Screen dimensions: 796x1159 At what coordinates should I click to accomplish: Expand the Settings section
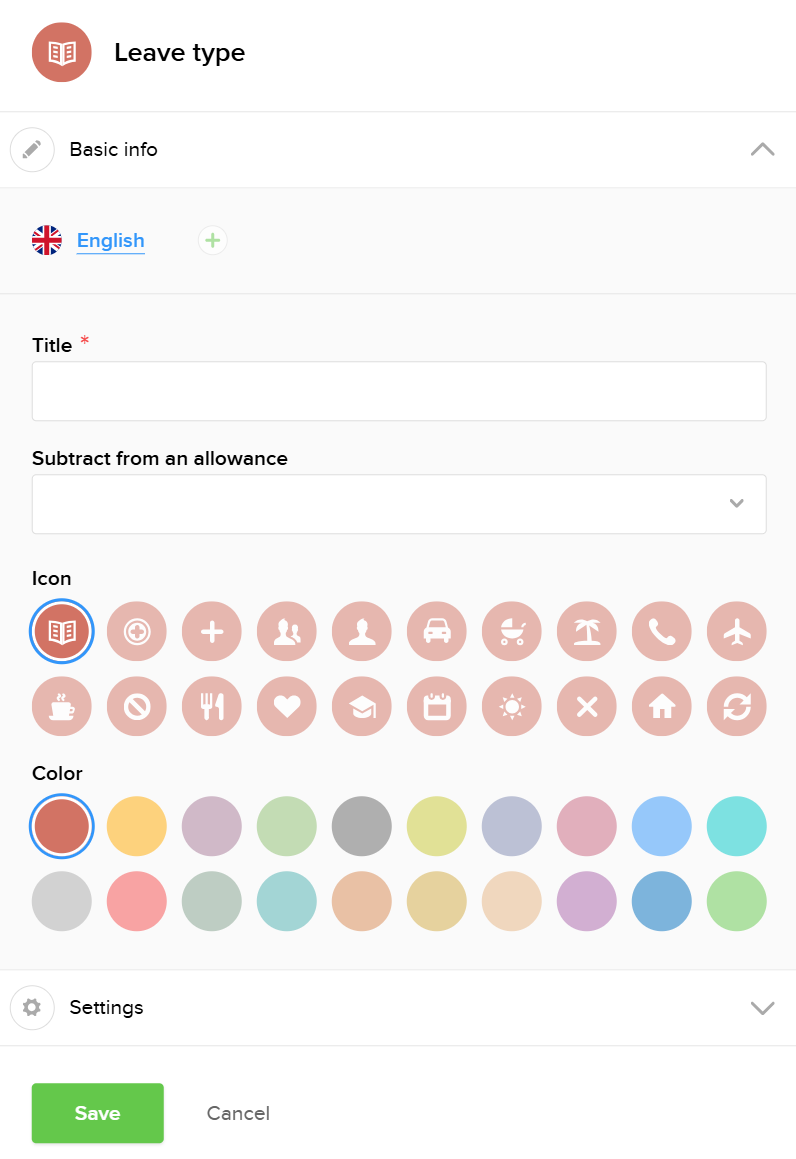762,1008
